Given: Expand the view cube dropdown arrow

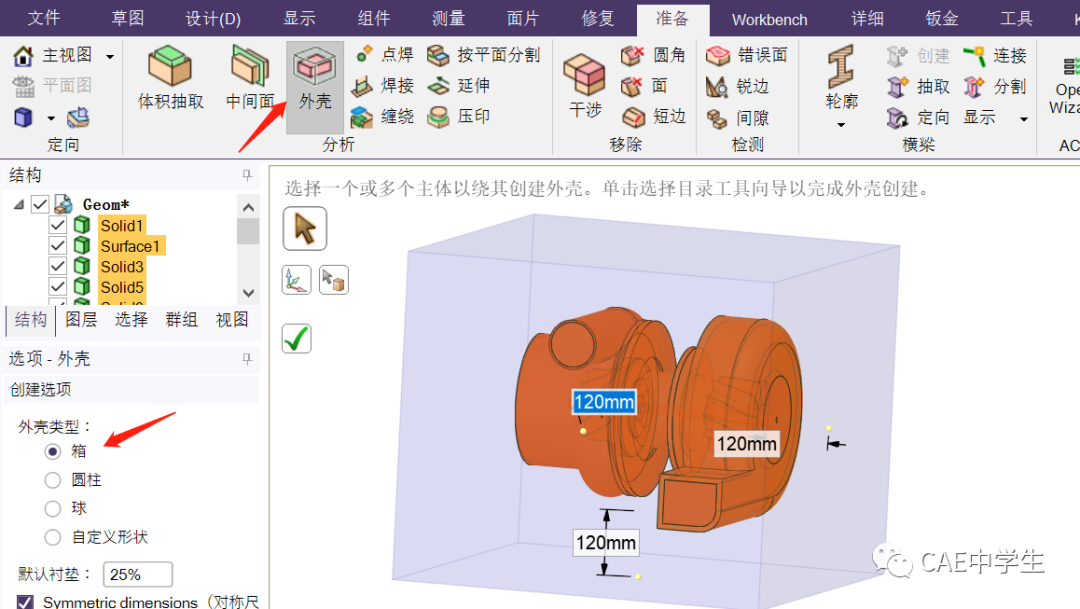Looking at the screenshot, I should 51,118.
